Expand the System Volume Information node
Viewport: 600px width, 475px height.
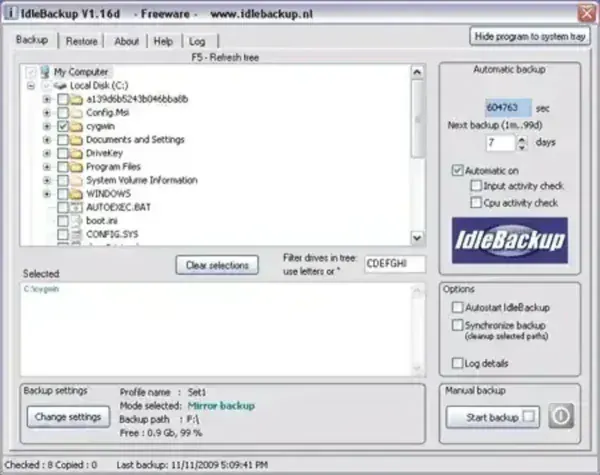click(x=47, y=180)
